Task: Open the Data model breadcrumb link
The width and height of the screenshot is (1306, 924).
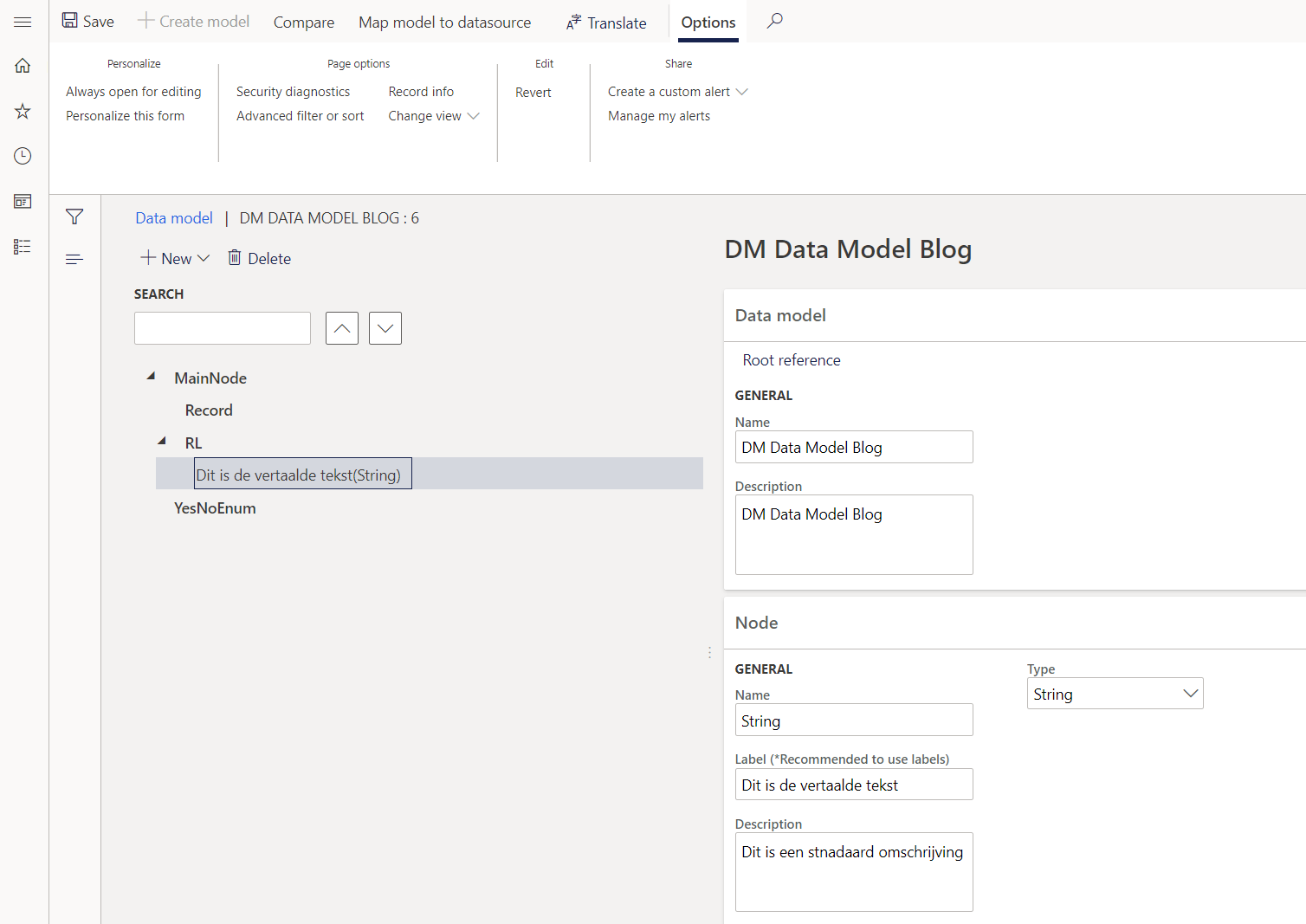Action: (173, 217)
